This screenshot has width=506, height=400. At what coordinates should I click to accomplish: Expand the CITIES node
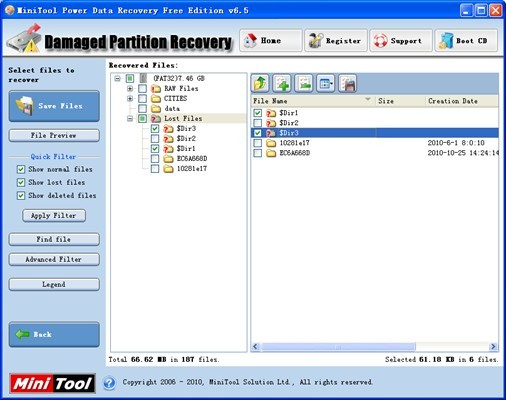[x=130, y=99]
